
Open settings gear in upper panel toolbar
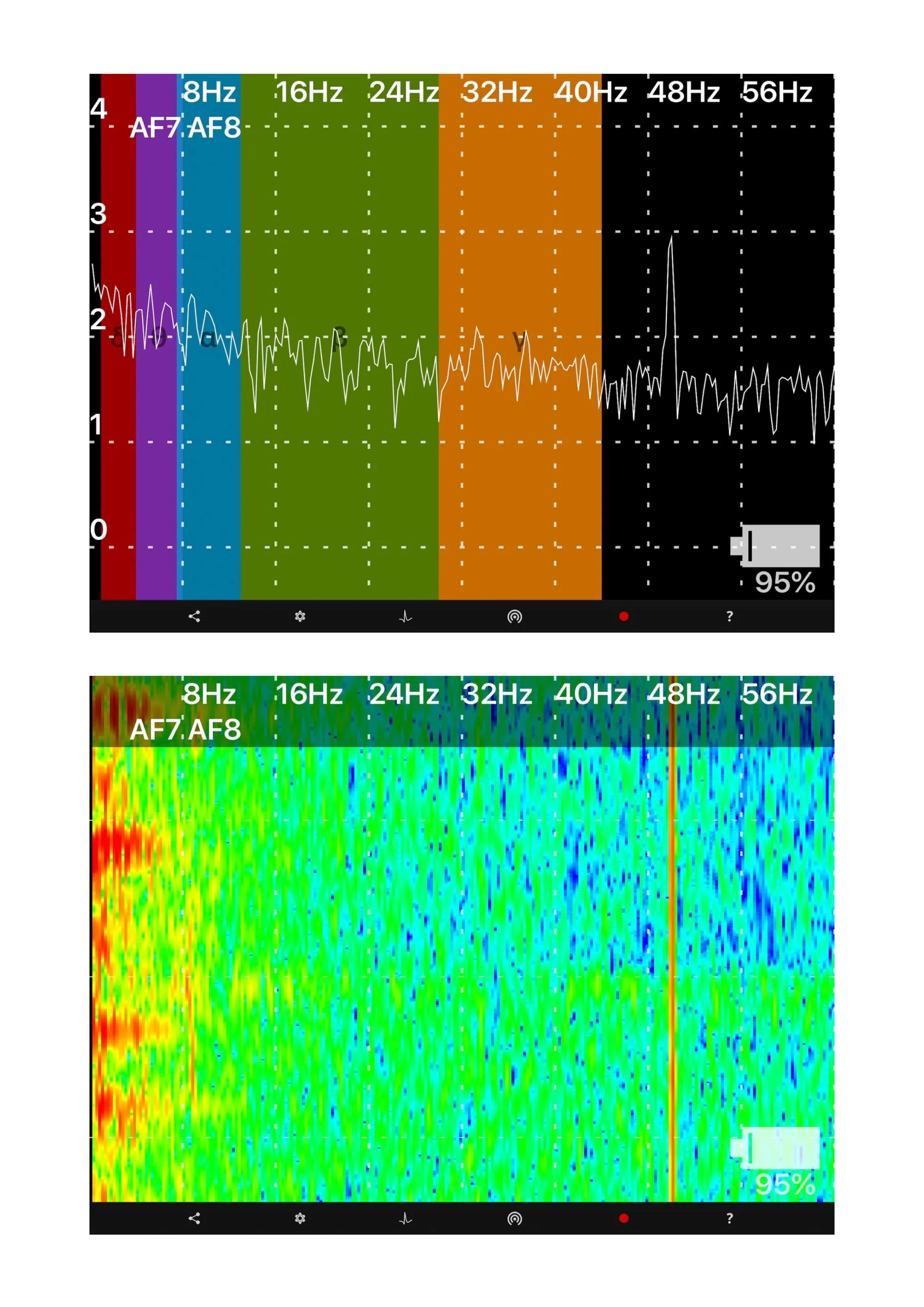300,616
